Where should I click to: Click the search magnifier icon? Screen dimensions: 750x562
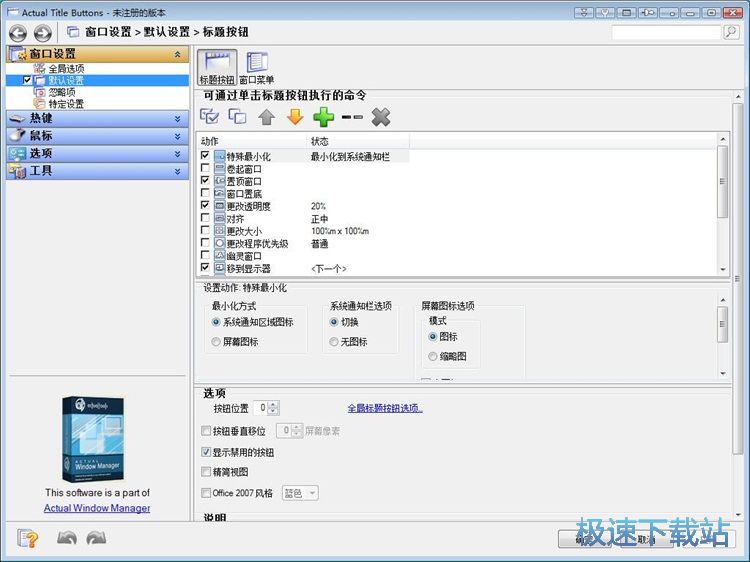(x=731, y=32)
